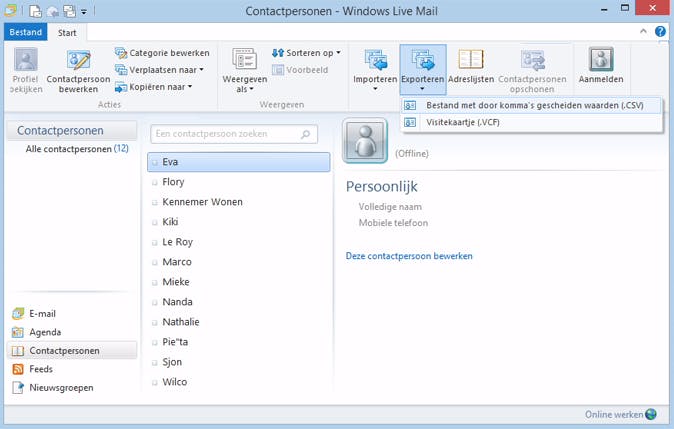Click the Verplaatsen naar icon
Image resolution: width=674 pixels, height=429 pixels.
pyautogui.click(x=121, y=70)
